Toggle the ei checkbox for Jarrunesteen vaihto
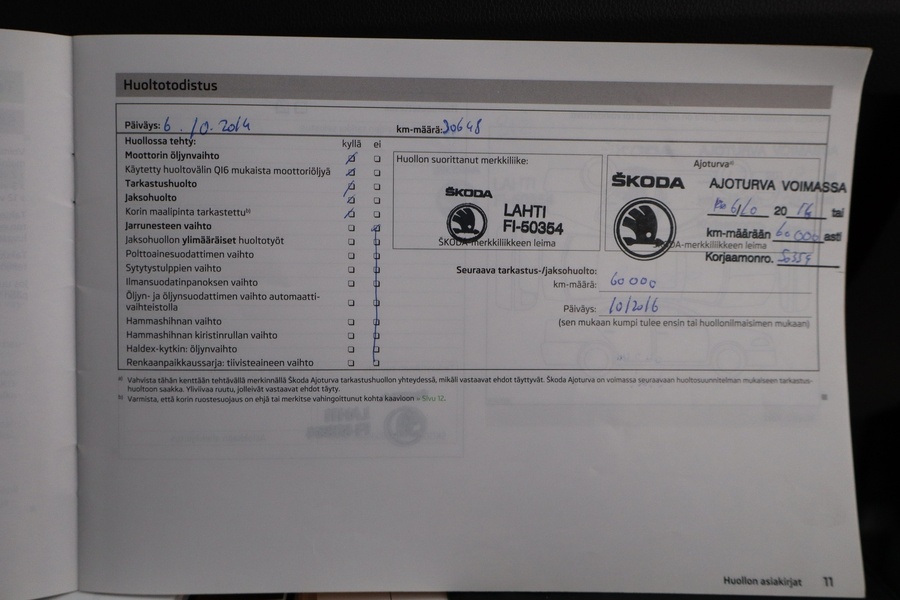This screenshot has width=900, height=600. point(377,228)
